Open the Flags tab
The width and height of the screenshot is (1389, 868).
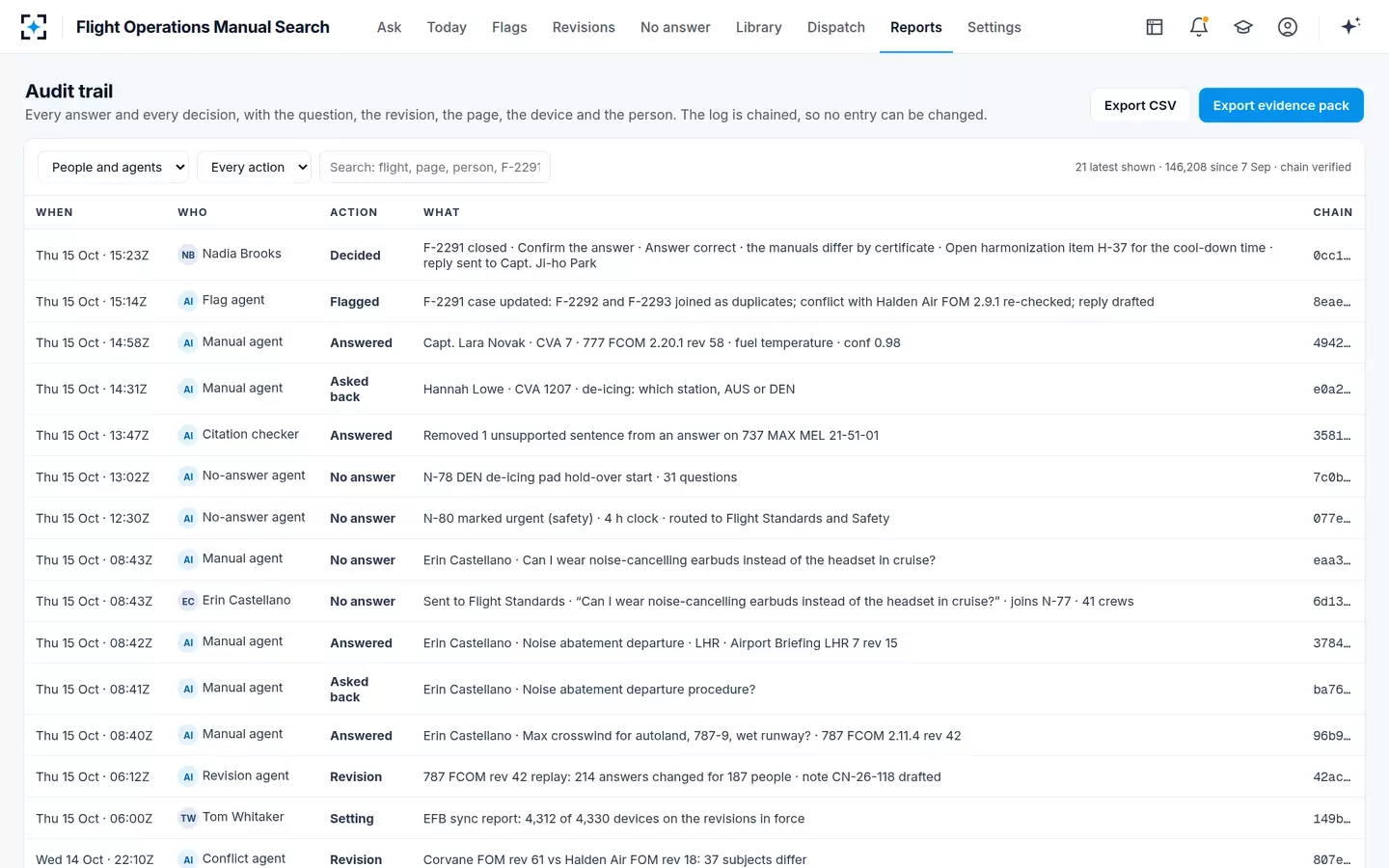coord(509,27)
